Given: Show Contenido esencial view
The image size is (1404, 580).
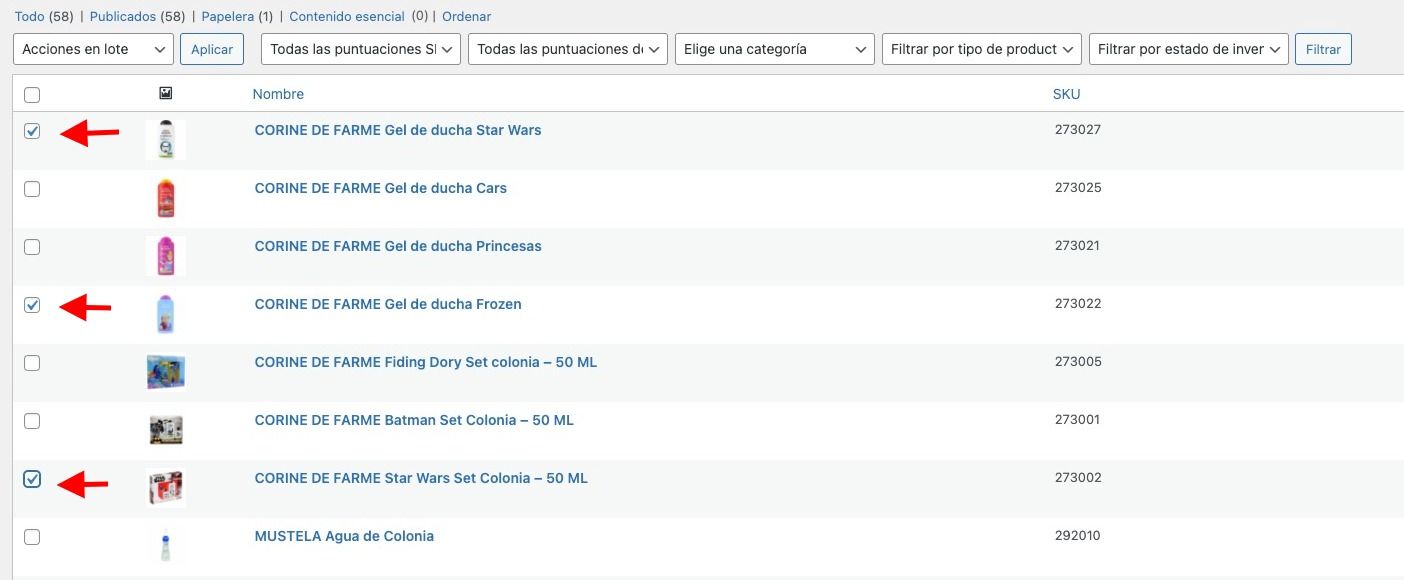Looking at the screenshot, I should [x=347, y=17].
